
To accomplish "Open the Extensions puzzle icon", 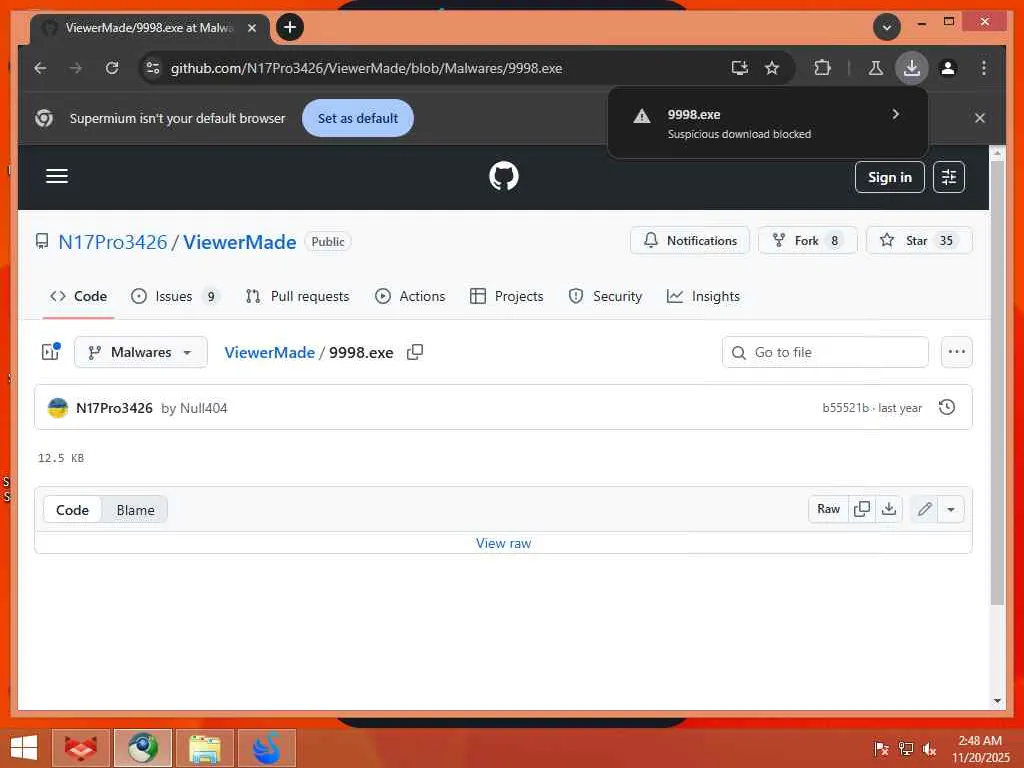I will [x=822, y=68].
